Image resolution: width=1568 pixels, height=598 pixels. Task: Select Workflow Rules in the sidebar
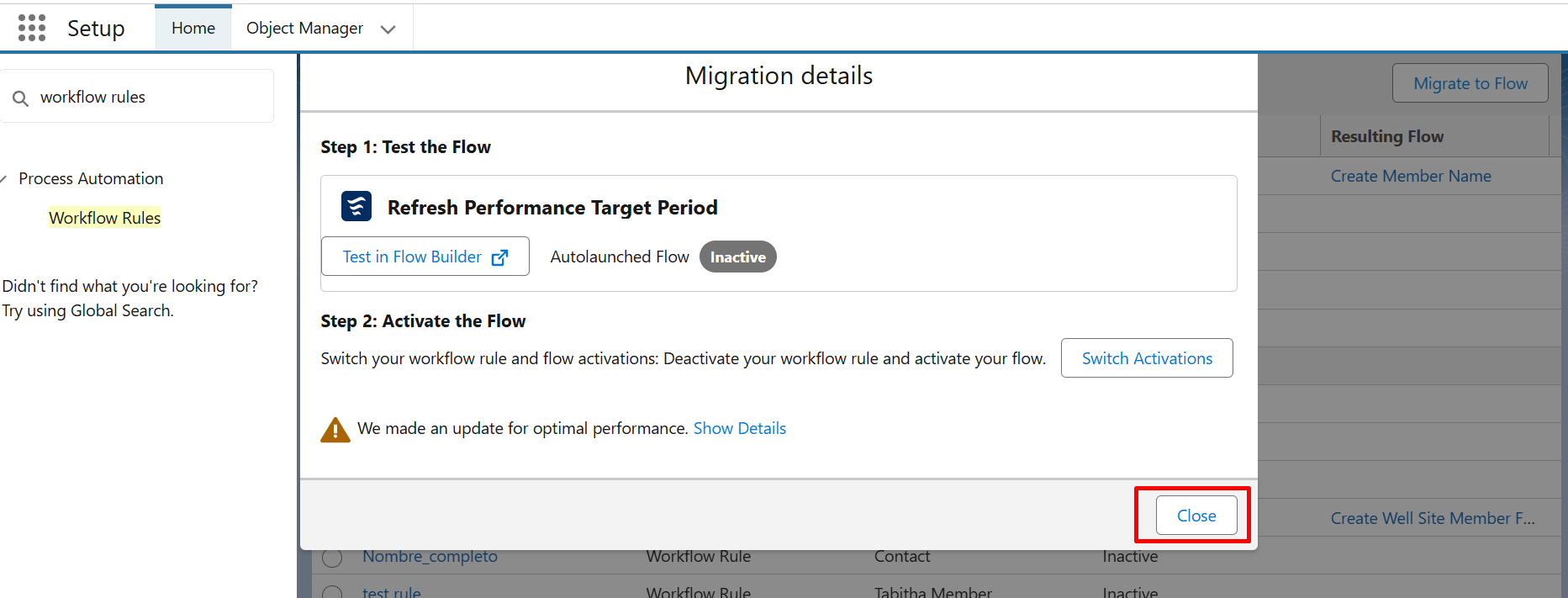[104, 218]
